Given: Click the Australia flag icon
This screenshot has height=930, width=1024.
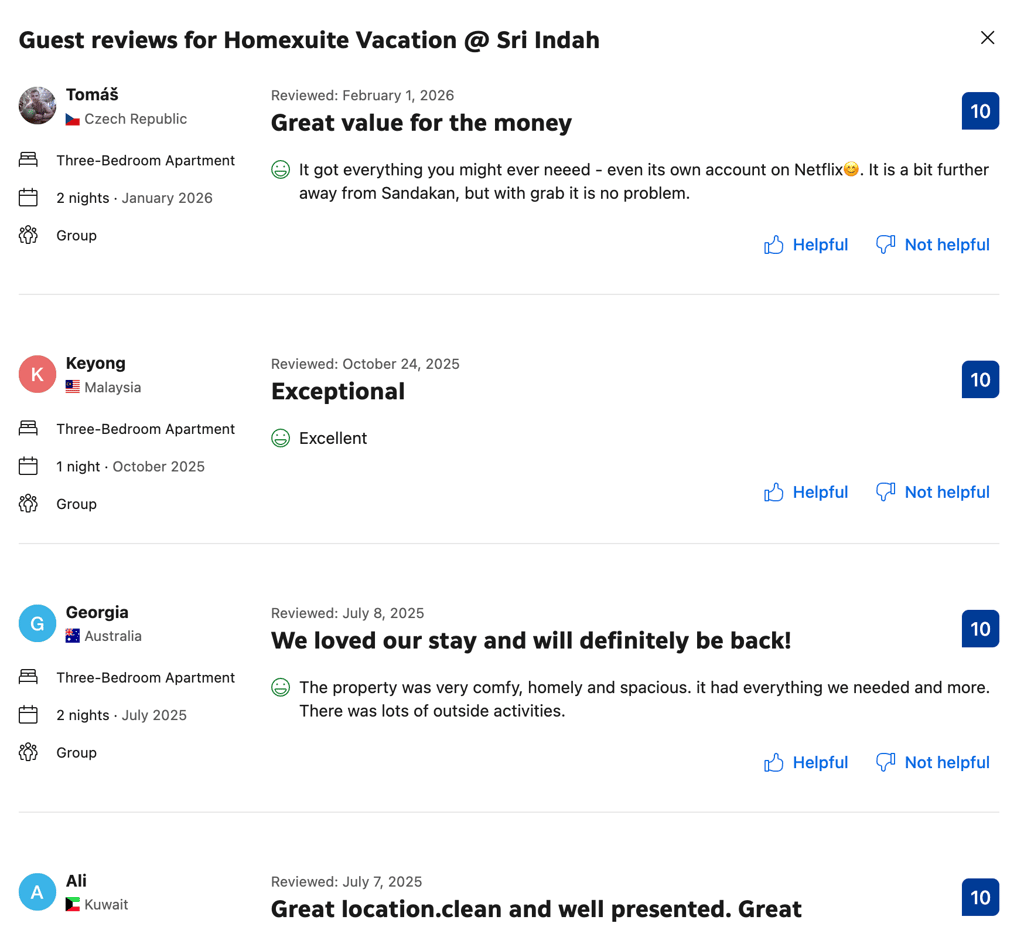Looking at the screenshot, I should (x=73, y=636).
